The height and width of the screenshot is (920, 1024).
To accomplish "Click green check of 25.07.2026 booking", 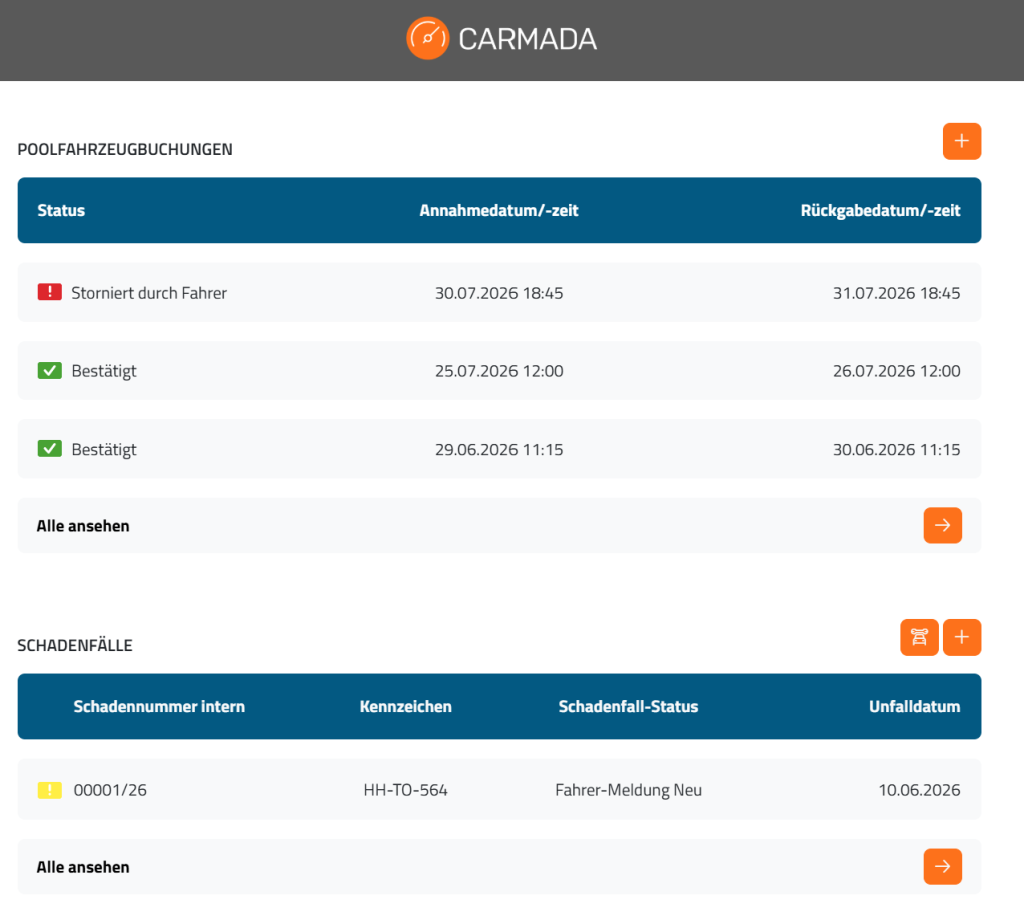I will click(50, 371).
